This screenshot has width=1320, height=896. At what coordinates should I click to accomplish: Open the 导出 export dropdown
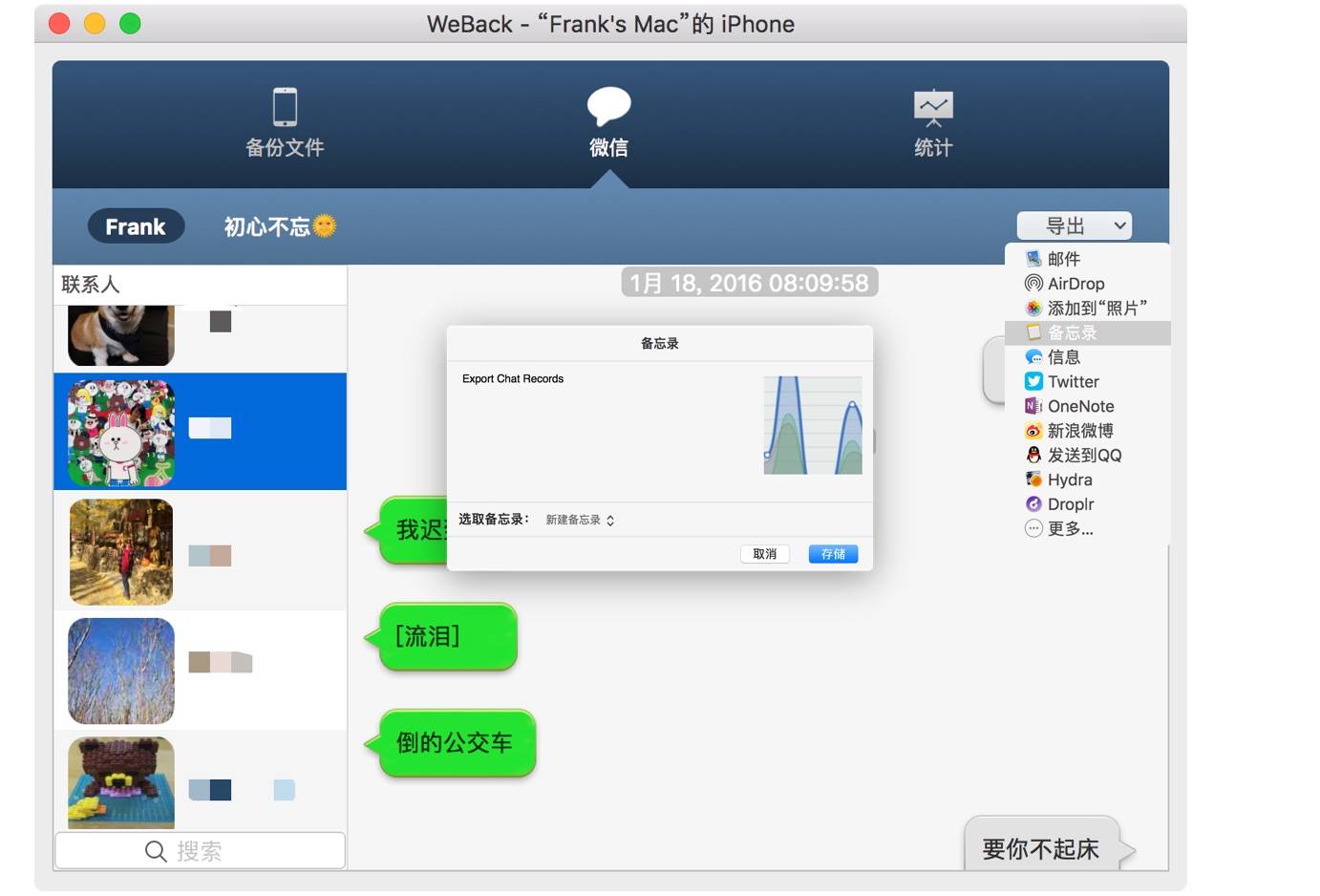pos(1075,225)
